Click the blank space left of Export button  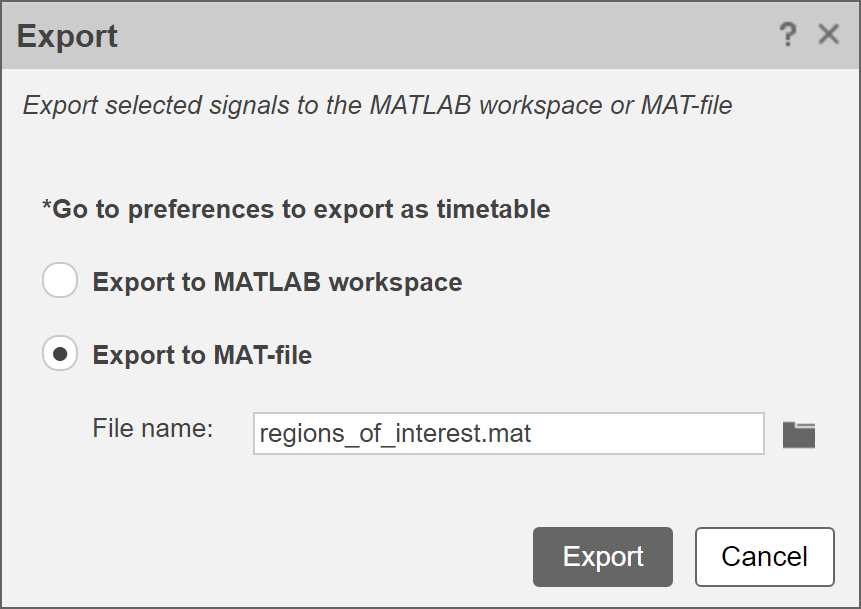tap(300, 556)
